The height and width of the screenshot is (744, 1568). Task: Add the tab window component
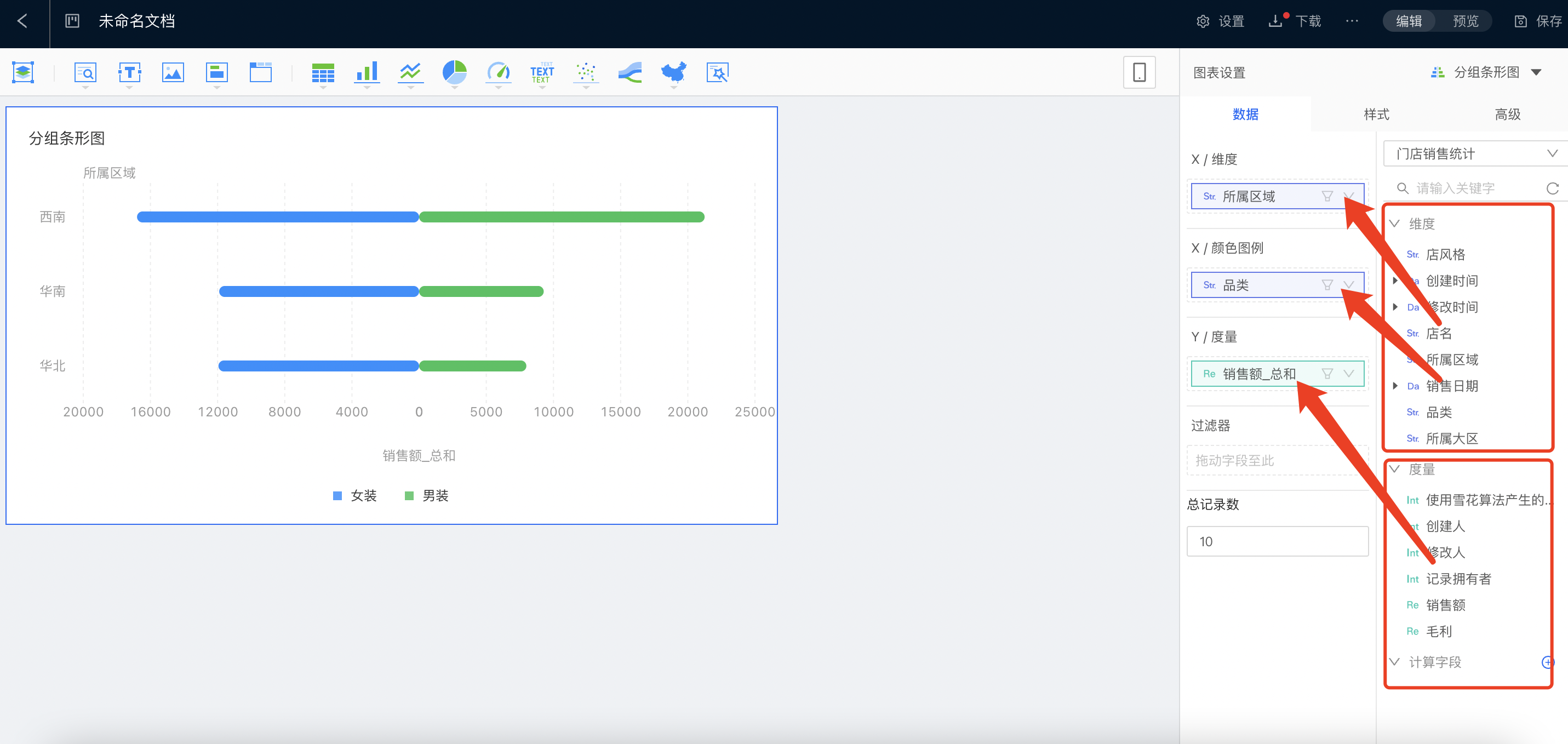click(261, 72)
